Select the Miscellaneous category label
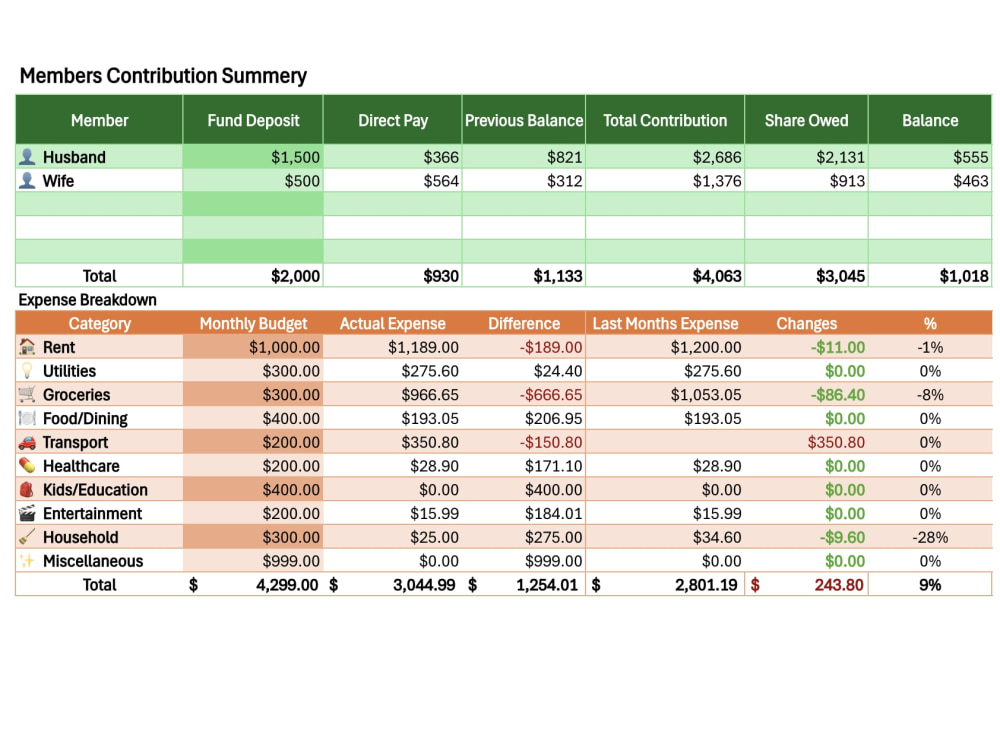Screen dimensions: 1000x750 93,561
